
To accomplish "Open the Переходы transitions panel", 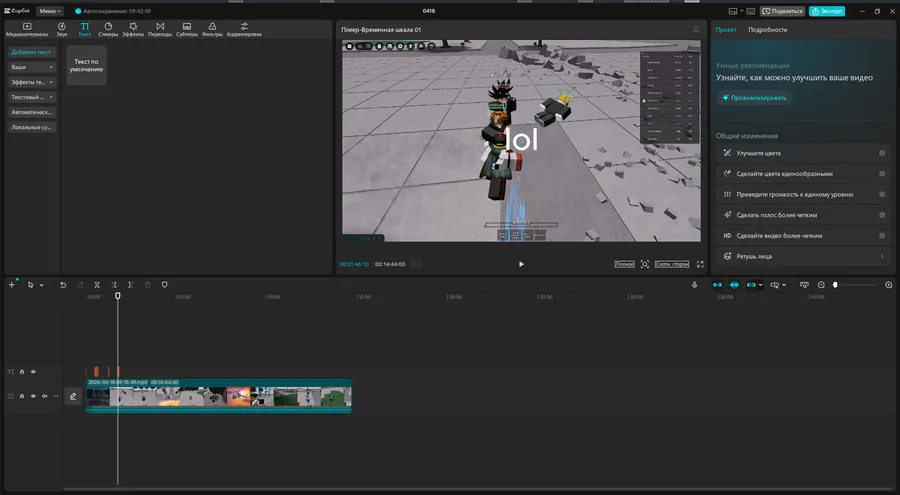I will pos(160,29).
